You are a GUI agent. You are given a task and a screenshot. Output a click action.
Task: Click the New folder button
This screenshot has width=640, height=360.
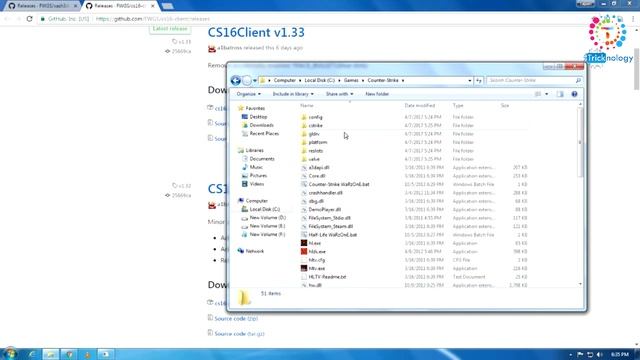pyautogui.click(x=377, y=94)
